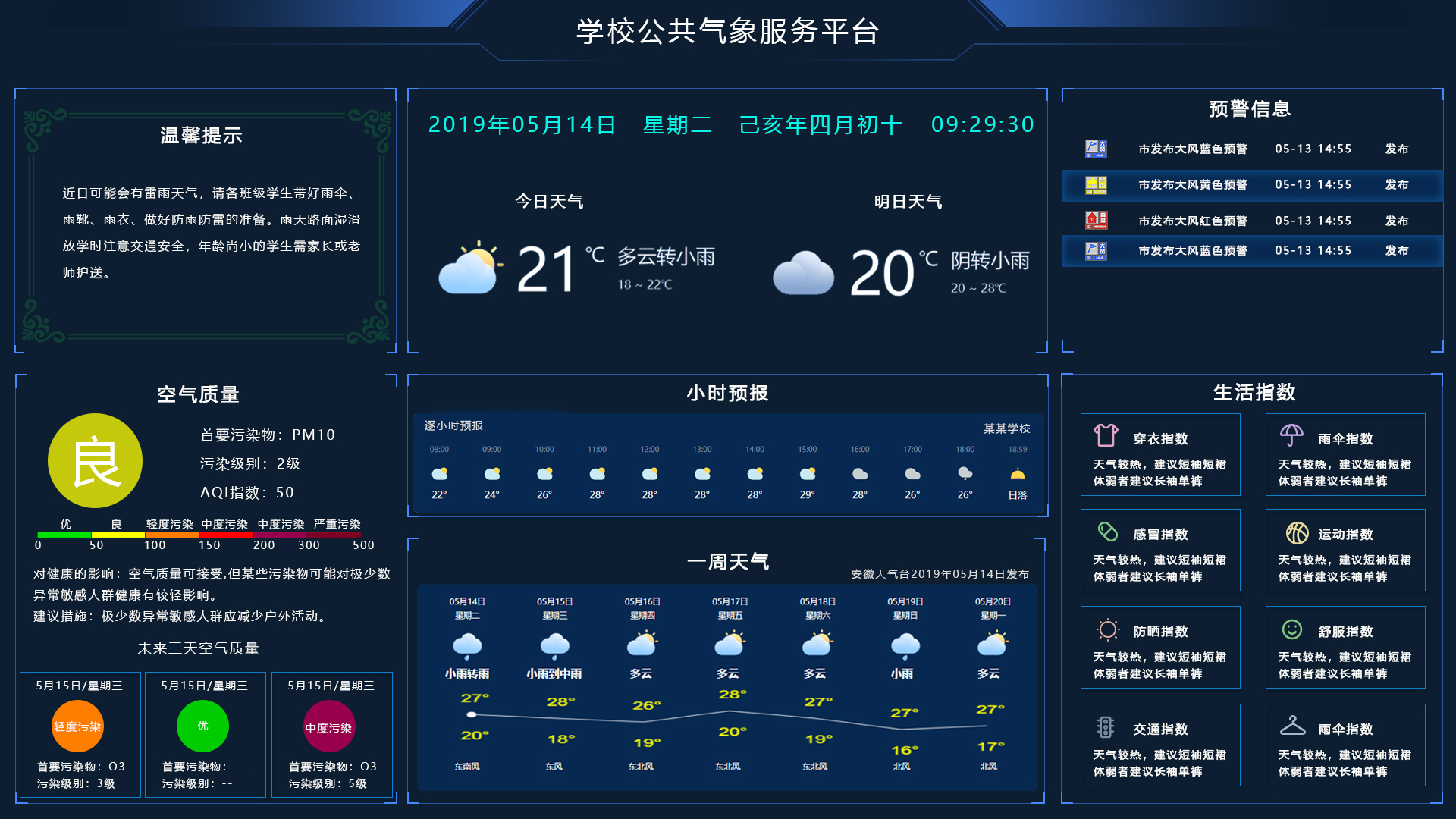This screenshot has height=819, width=1456.
Task: Click the orange 轻度污染 forecast circle
Action: click(77, 726)
